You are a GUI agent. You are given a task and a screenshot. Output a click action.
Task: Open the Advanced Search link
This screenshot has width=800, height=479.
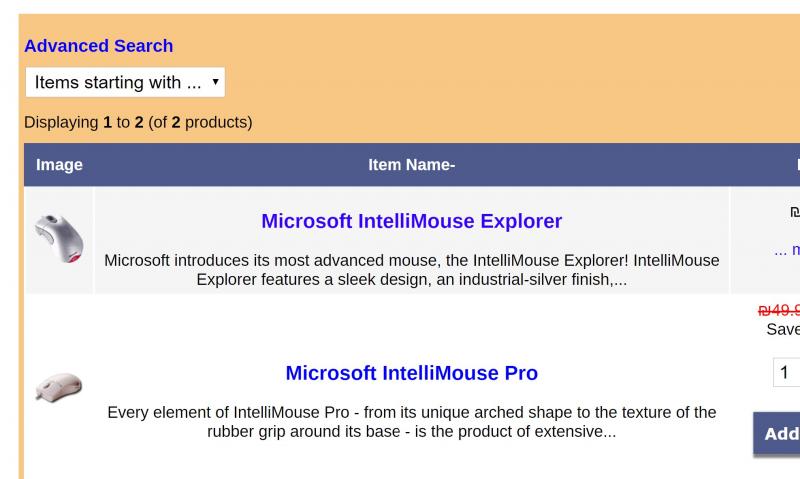[98, 46]
